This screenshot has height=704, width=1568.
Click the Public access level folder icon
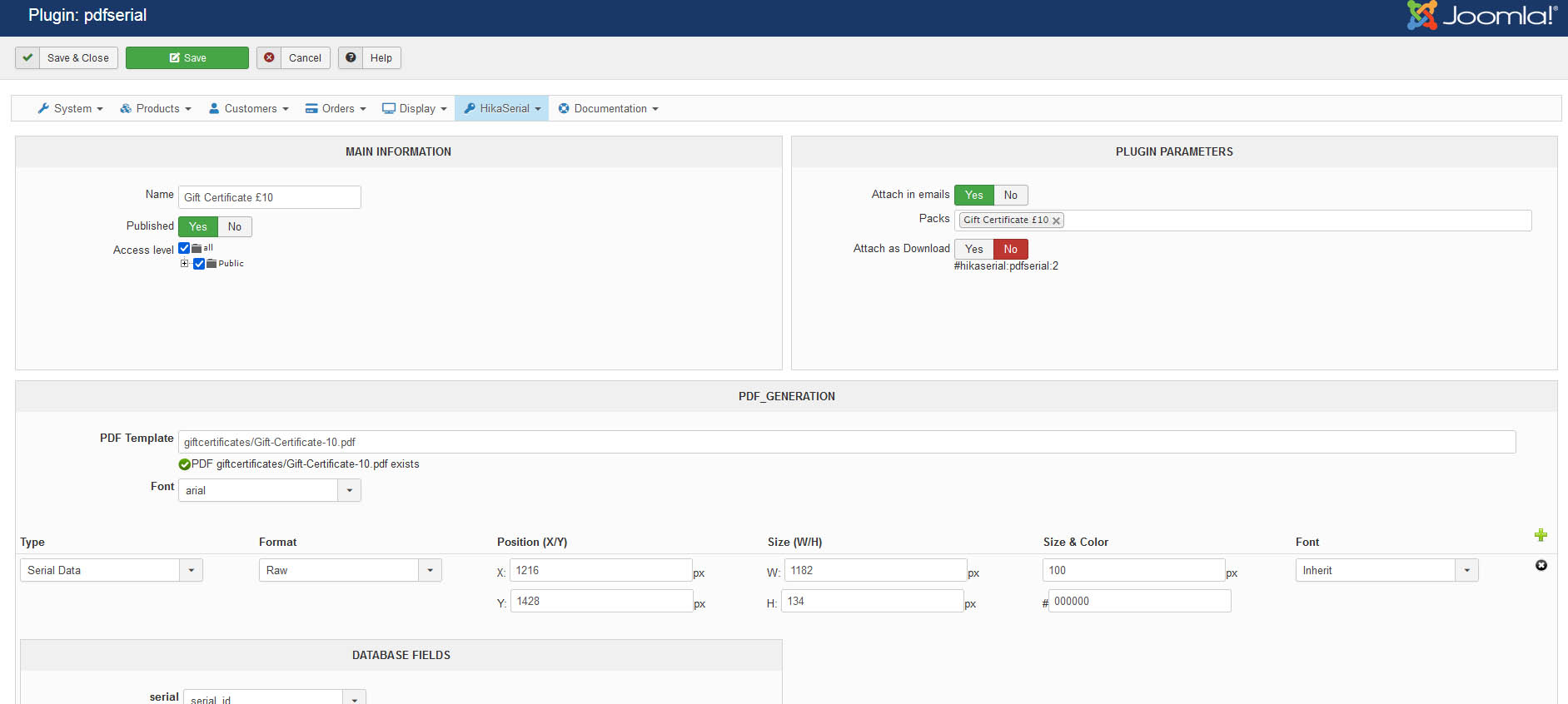click(x=212, y=264)
